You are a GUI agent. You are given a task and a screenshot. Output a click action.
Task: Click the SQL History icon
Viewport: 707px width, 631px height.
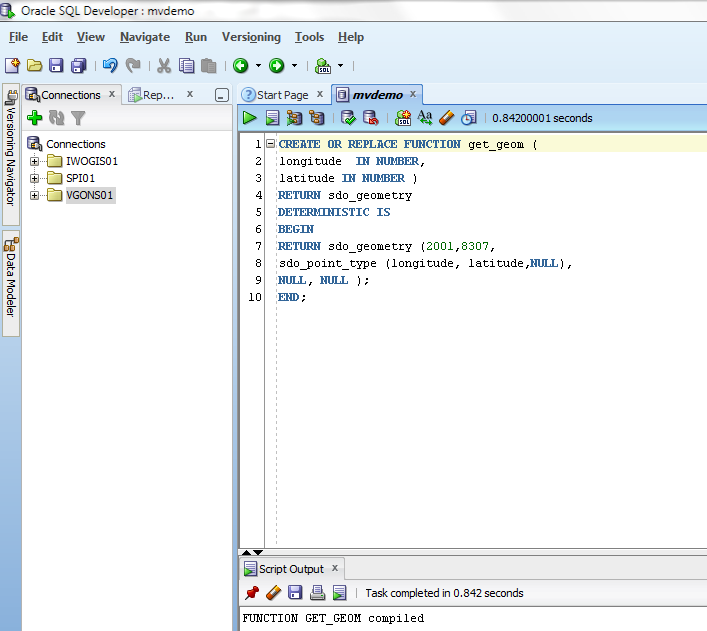pos(468,118)
